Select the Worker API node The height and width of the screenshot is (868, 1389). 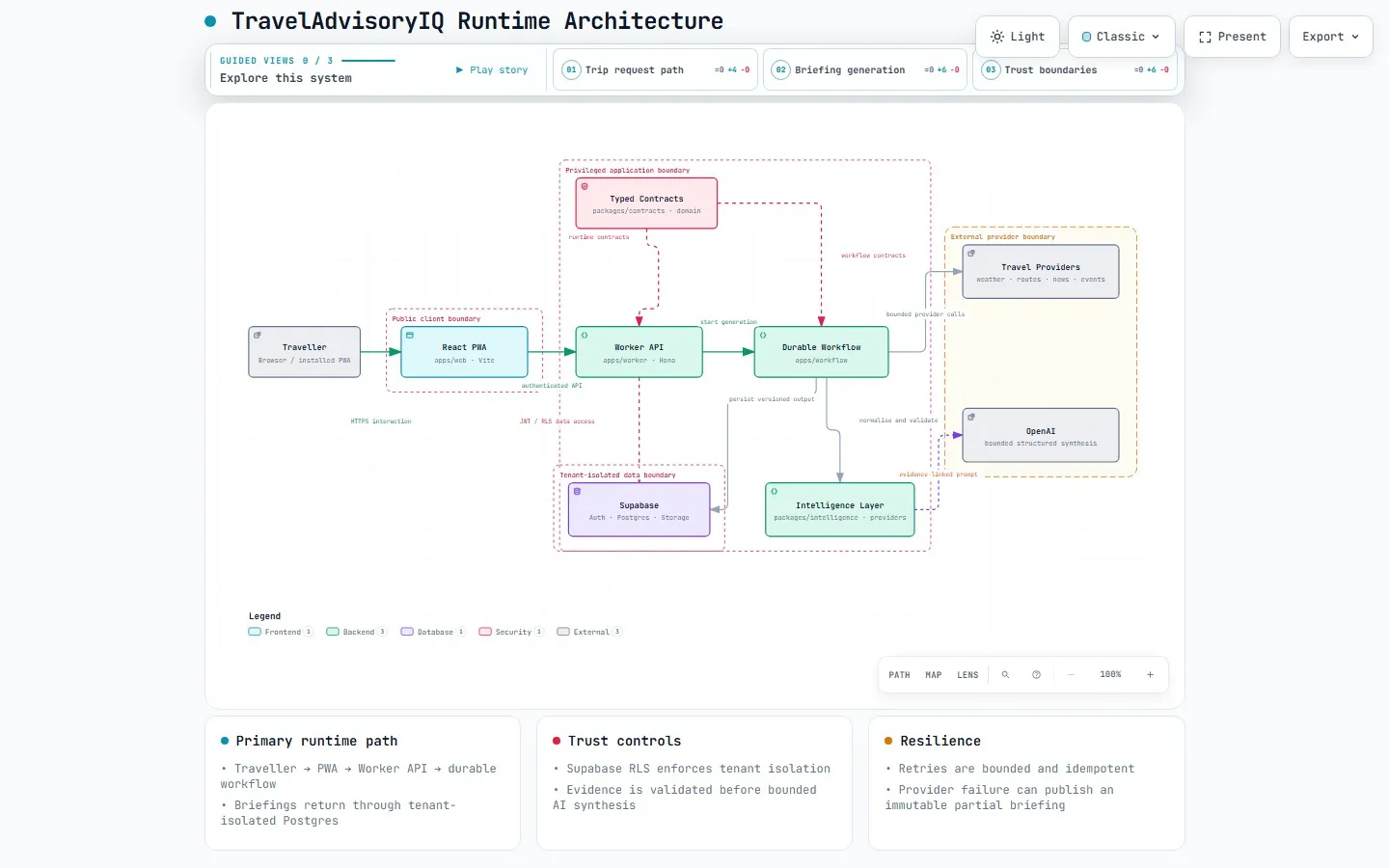[x=640, y=352]
